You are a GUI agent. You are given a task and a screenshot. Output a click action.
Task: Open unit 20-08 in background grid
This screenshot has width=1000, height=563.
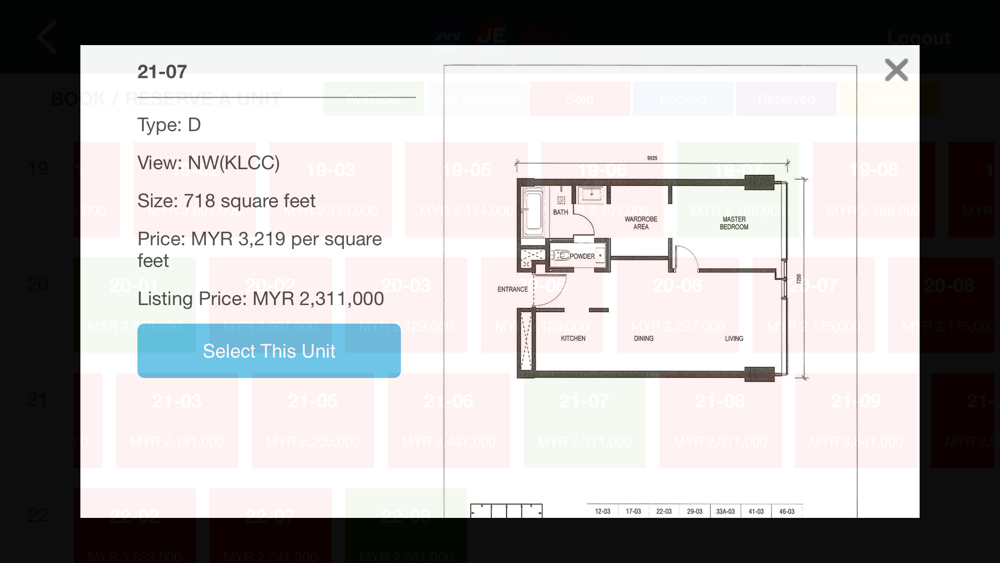949,305
